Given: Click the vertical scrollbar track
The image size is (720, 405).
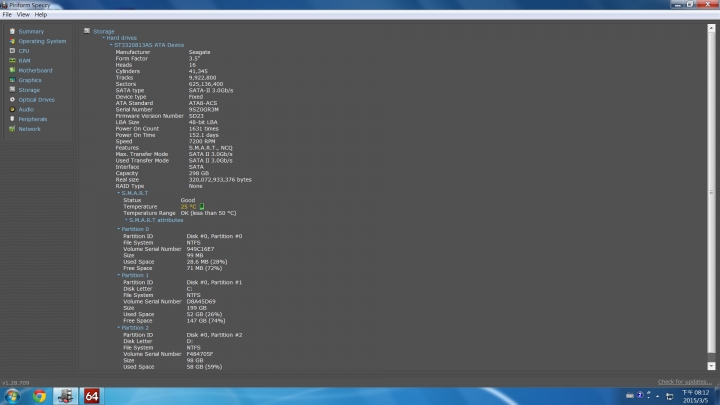Looking at the screenshot, I should point(711,197).
